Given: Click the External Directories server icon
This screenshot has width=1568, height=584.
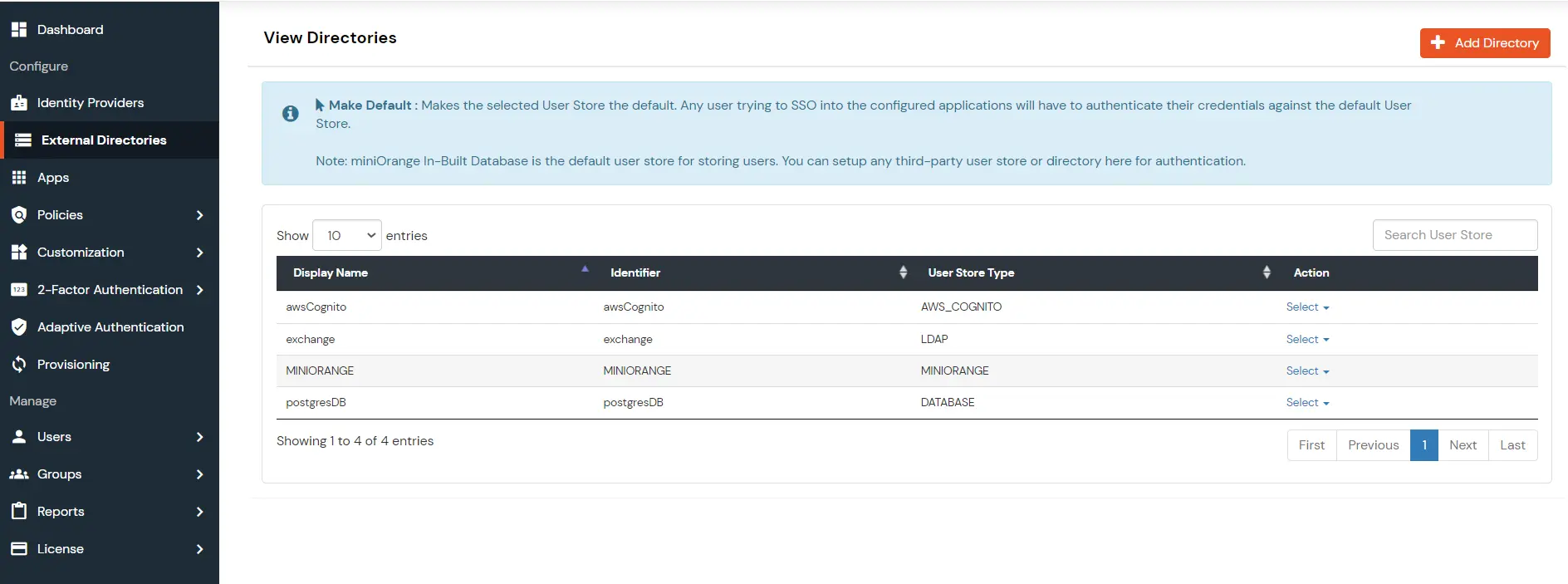Looking at the screenshot, I should (23, 140).
